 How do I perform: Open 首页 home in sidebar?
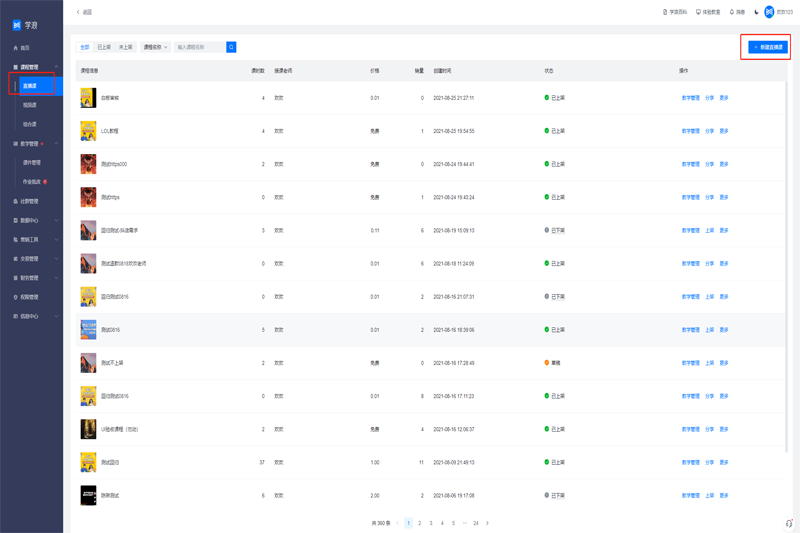(25, 47)
